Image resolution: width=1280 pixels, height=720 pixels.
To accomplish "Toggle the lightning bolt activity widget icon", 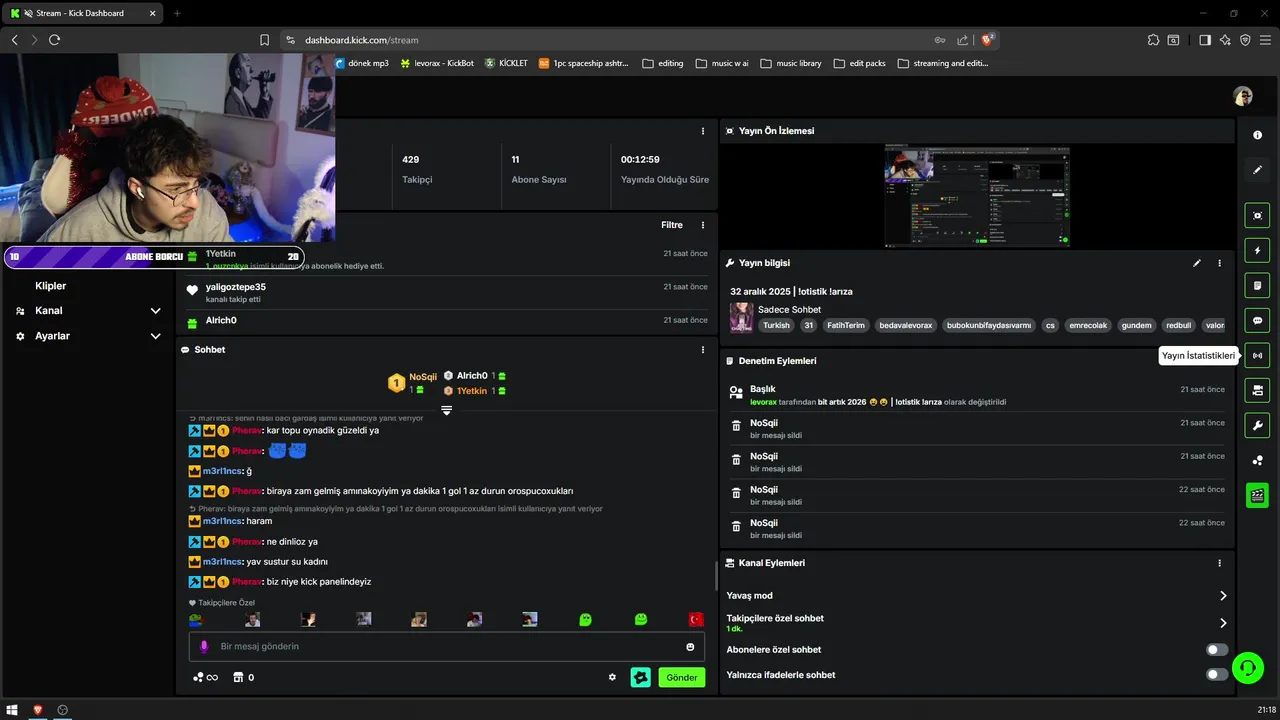I will click(1257, 250).
